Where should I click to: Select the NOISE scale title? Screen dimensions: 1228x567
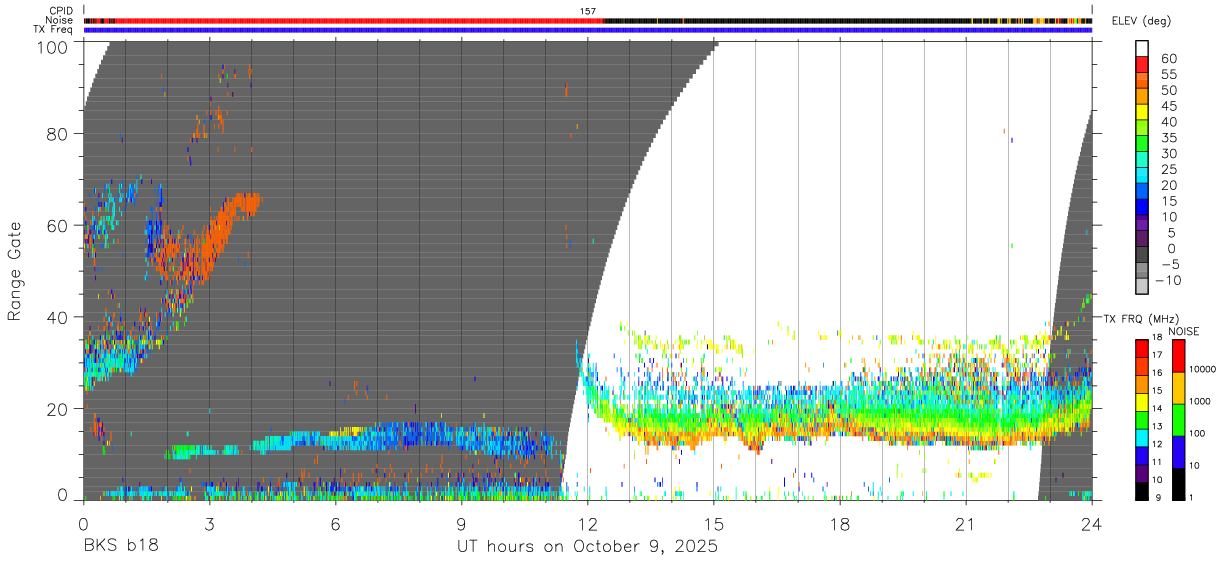coord(1184,331)
